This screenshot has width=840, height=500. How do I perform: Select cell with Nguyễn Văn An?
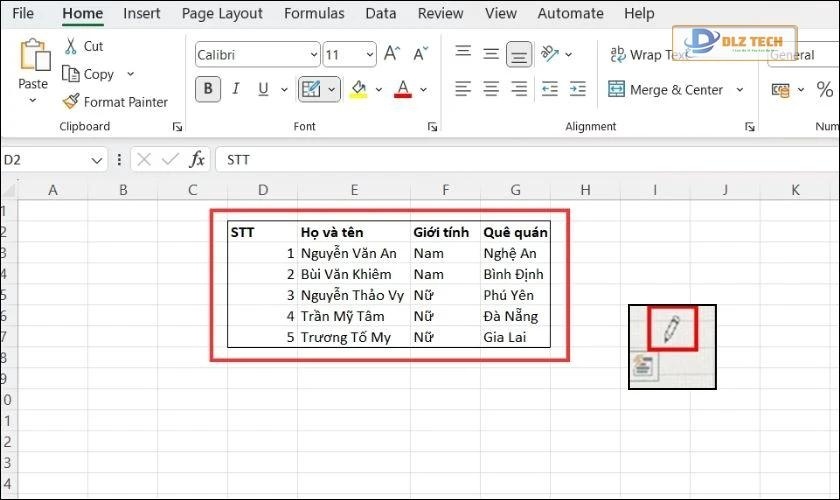(354, 253)
